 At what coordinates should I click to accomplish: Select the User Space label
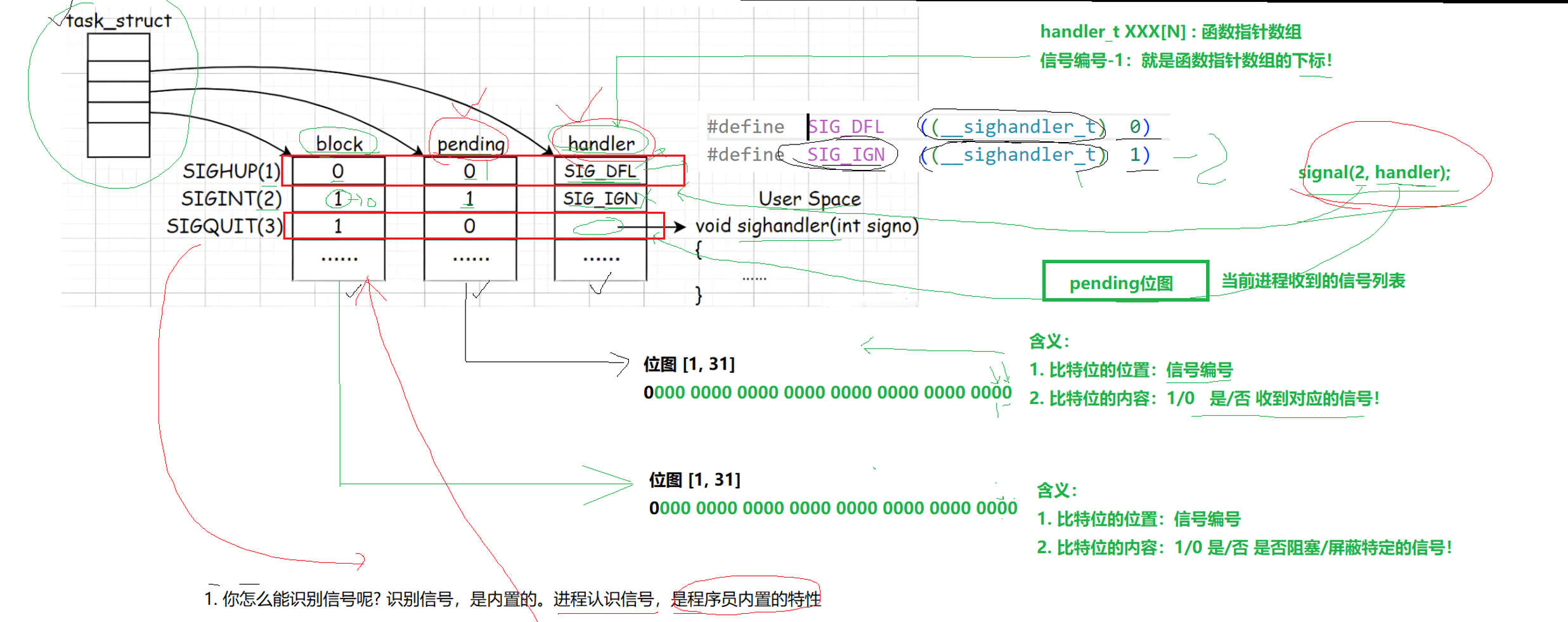(x=810, y=198)
